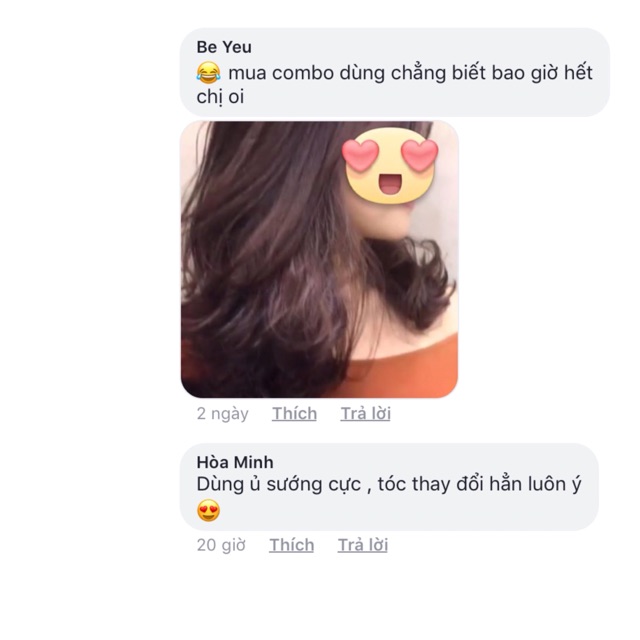Reply to Be Yeu's comment via Trả lời

[366, 413]
